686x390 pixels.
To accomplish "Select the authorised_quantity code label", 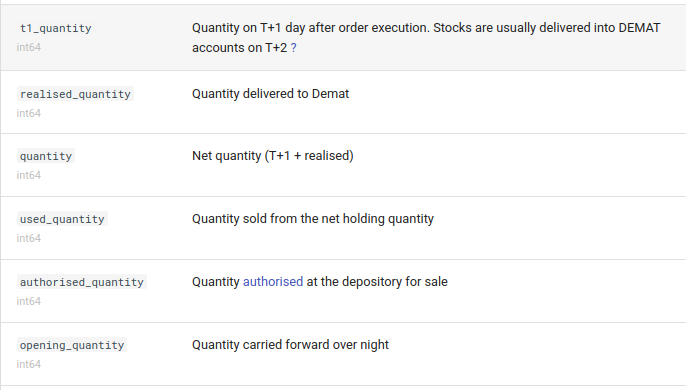I will pyautogui.click(x=82, y=282).
